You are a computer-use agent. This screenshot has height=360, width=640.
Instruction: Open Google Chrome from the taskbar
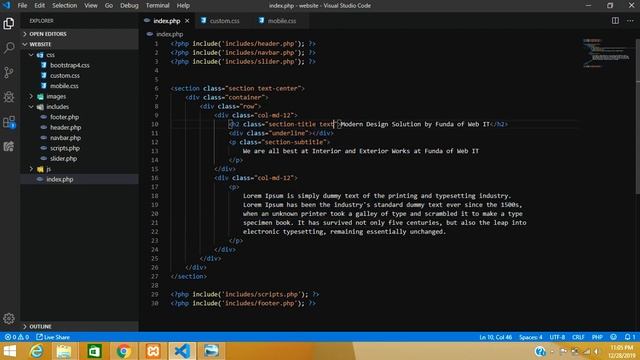click(123, 351)
